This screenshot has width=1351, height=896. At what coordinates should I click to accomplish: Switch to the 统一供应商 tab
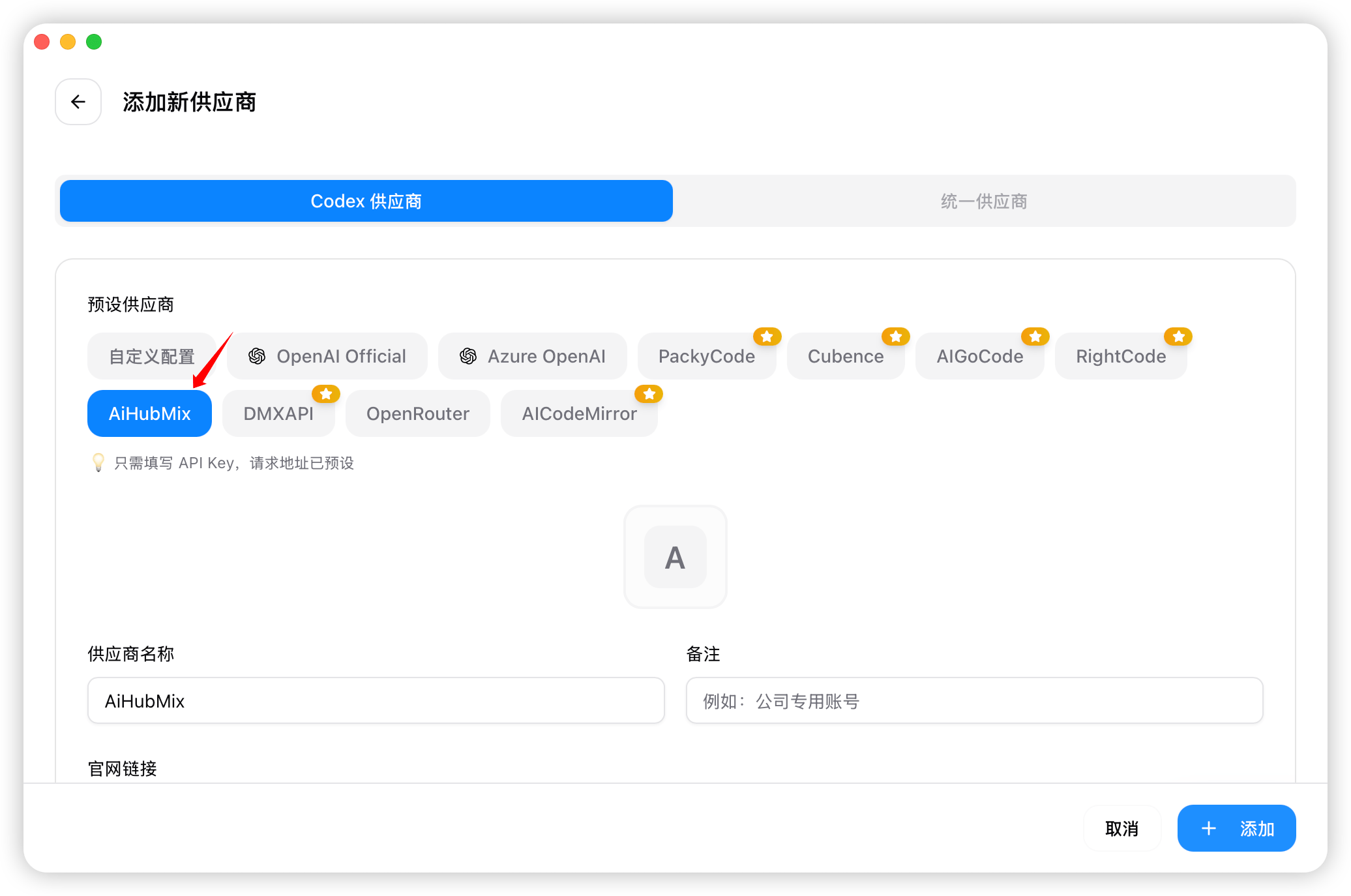(984, 201)
